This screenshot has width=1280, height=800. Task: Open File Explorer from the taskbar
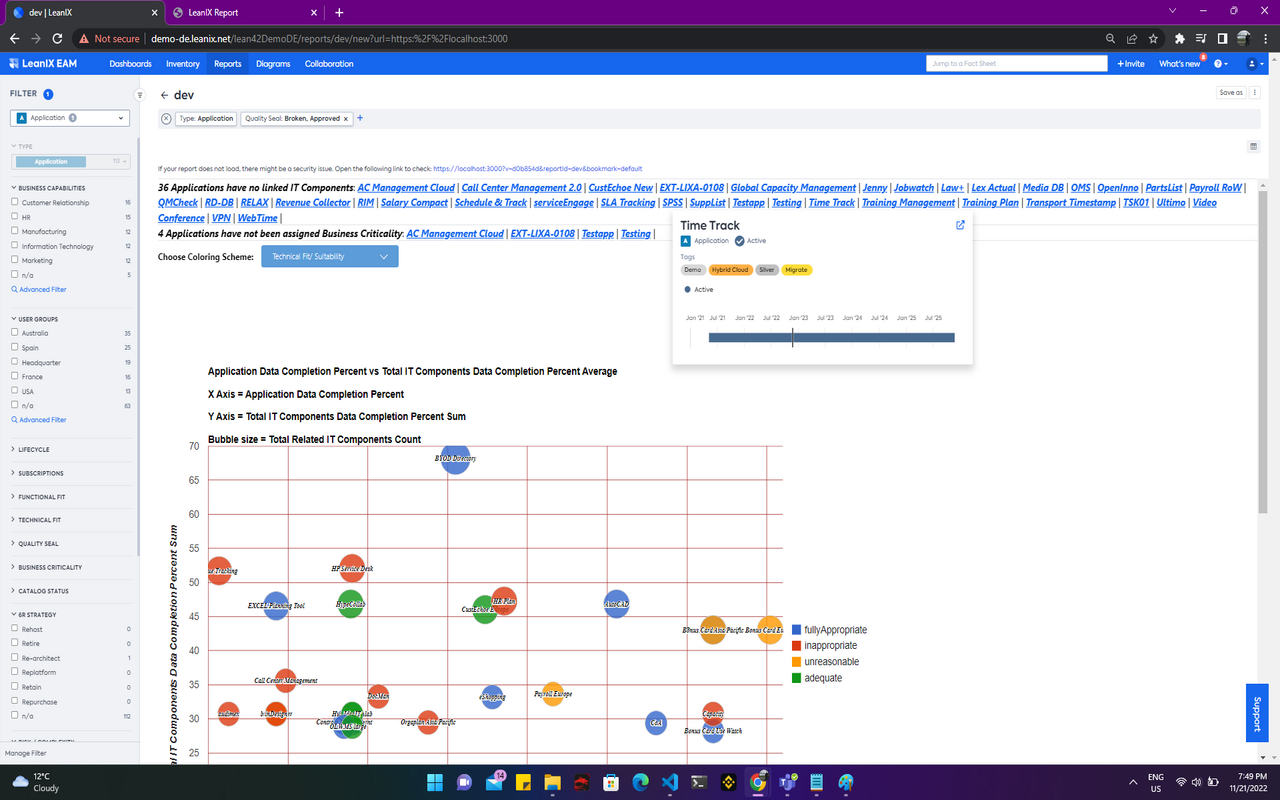[x=552, y=782]
